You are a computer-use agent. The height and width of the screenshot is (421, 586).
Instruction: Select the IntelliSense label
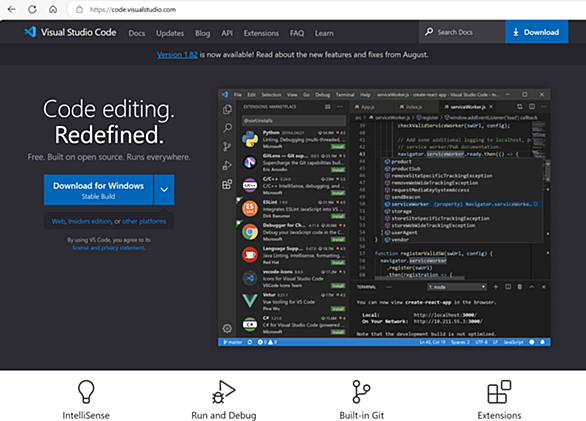pyautogui.click(x=86, y=415)
